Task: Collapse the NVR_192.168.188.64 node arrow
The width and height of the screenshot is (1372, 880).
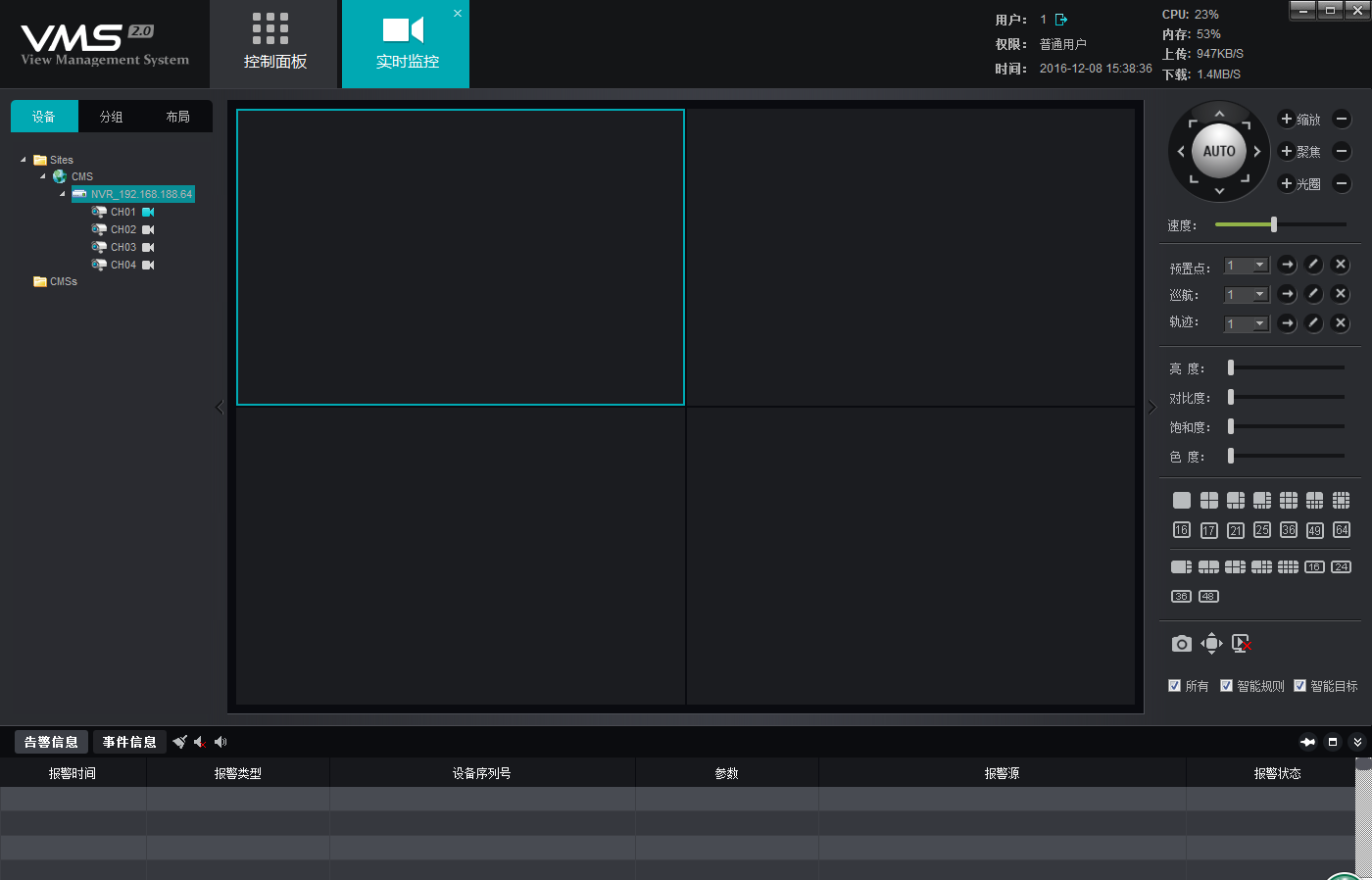Action: coord(63,194)
